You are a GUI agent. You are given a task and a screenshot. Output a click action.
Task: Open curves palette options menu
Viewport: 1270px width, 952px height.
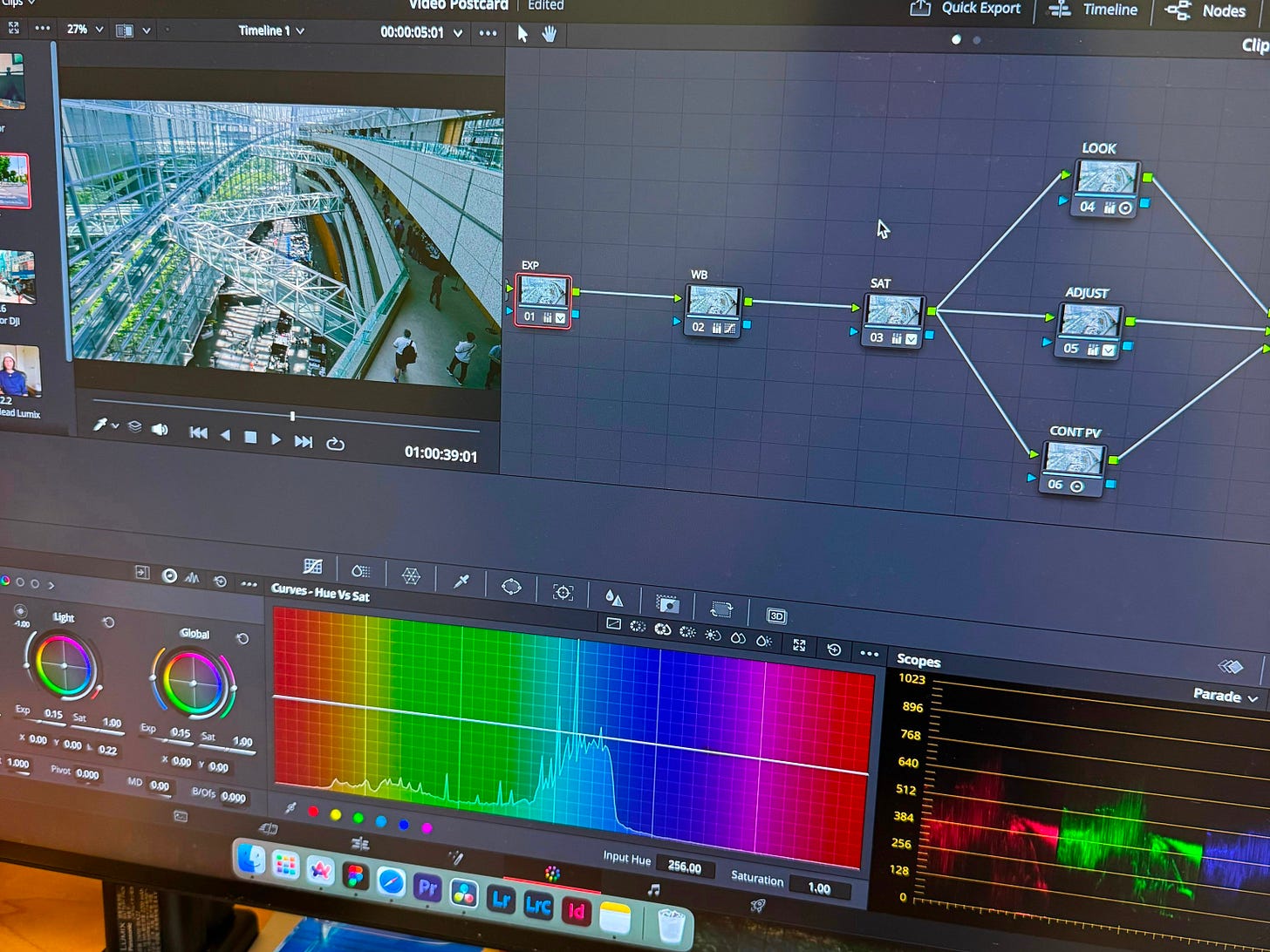point(870,653)
